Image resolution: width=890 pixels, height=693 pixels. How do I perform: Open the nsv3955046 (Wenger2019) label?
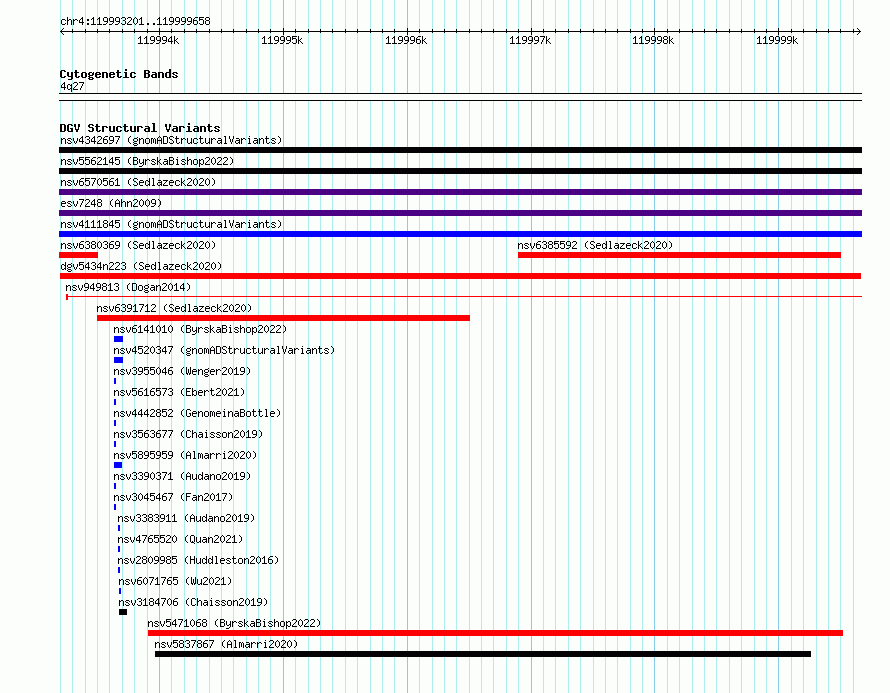(x=182, y=371)
